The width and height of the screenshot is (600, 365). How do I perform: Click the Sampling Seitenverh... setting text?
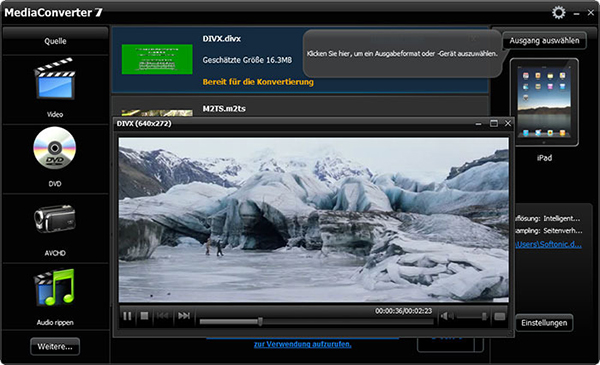pyautogui.click(x=549, y=231)
